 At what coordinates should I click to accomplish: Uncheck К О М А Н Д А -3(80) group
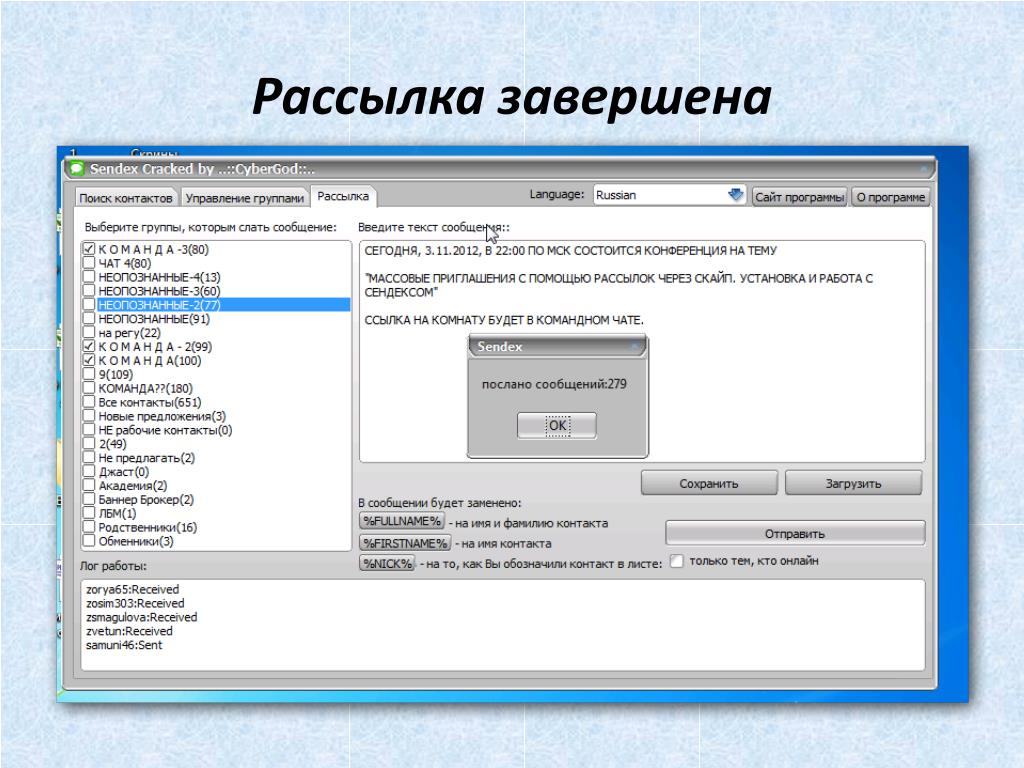click(x=89, y=249)
